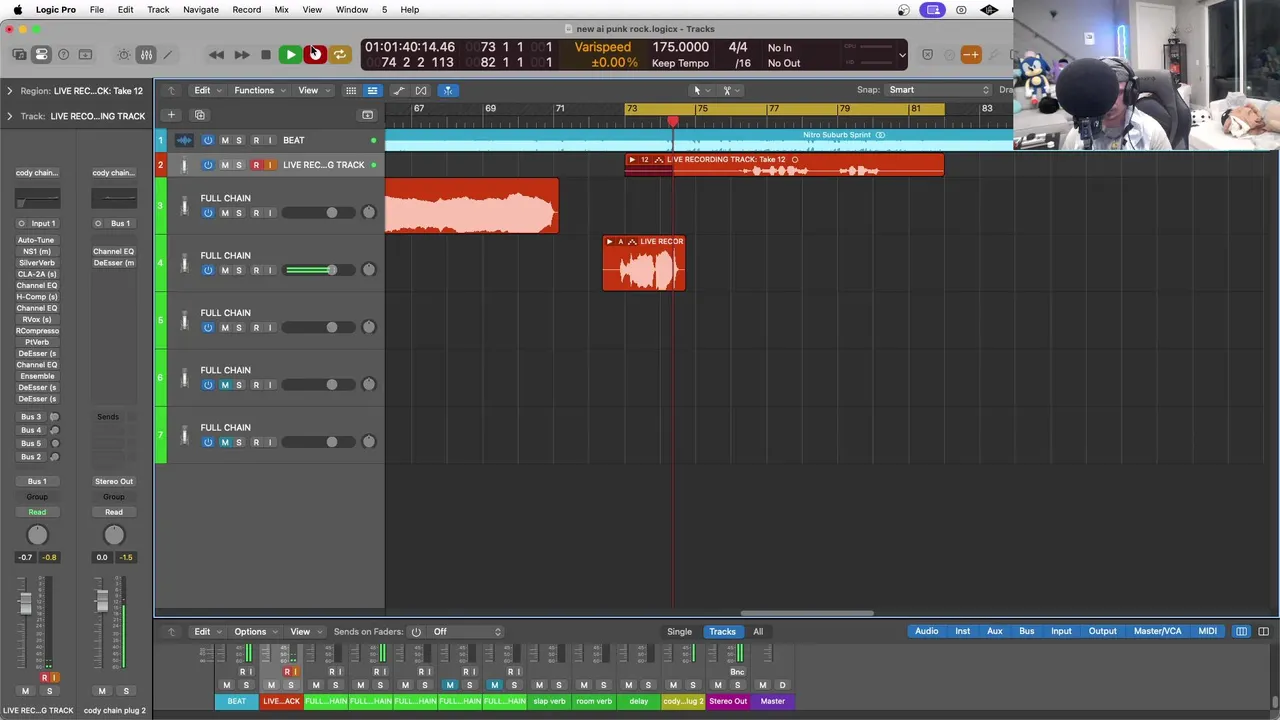Open the Pointer left-click tool menu
The width and height of the screenshot is (1280, 720).
[701, 90]
